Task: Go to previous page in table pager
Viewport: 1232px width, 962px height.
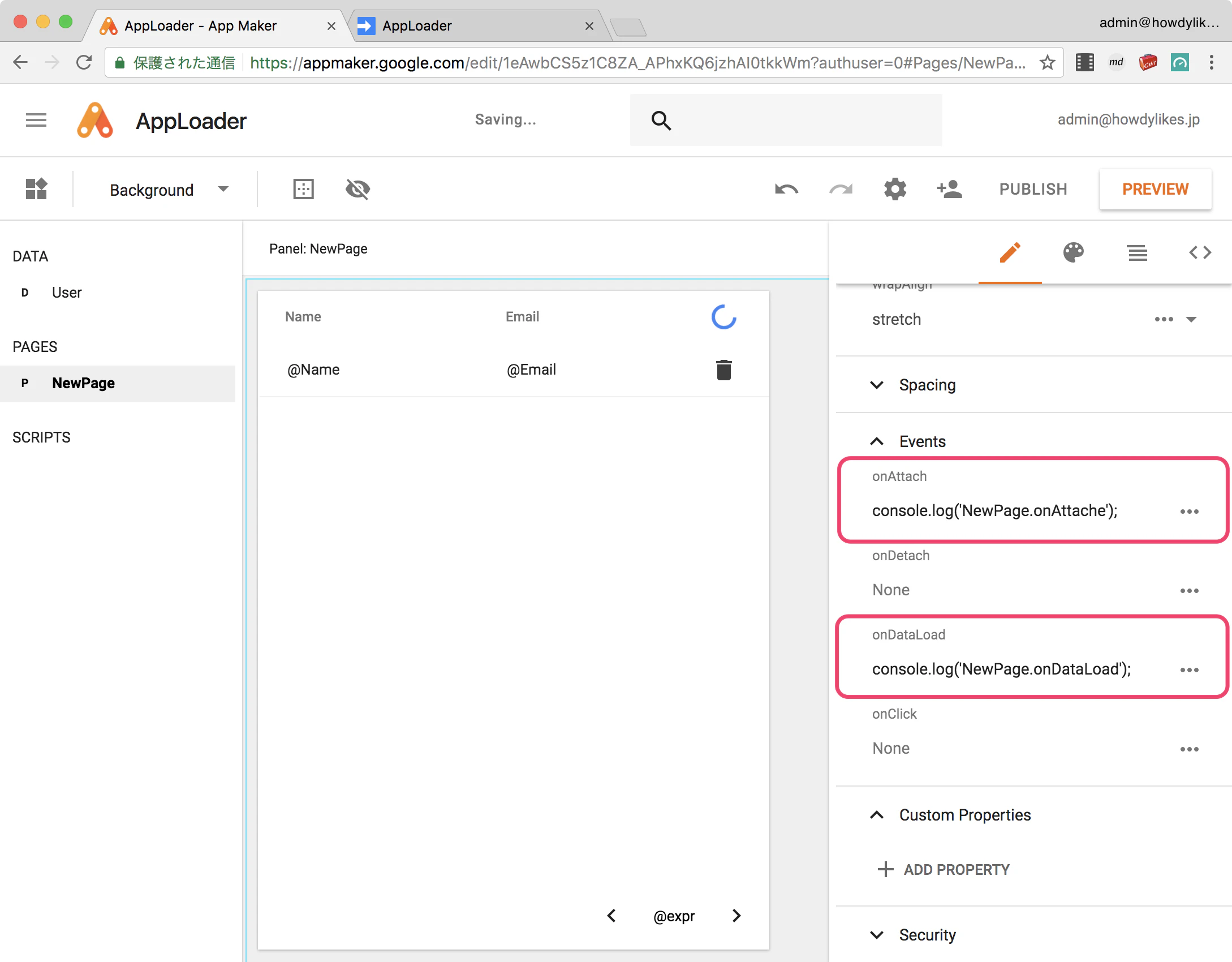Action: [611, 916]
